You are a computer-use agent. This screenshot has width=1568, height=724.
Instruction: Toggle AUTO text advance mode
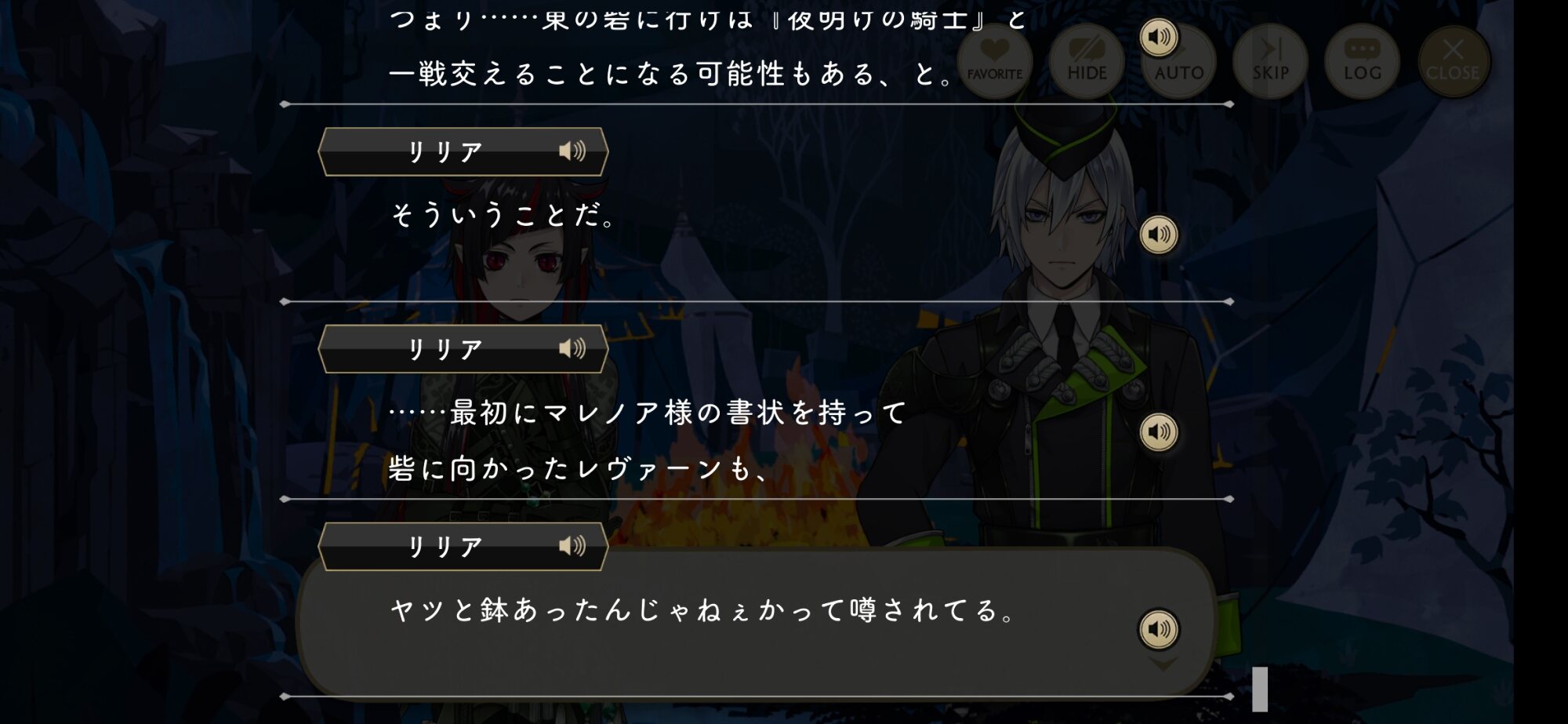[1178, 60]
